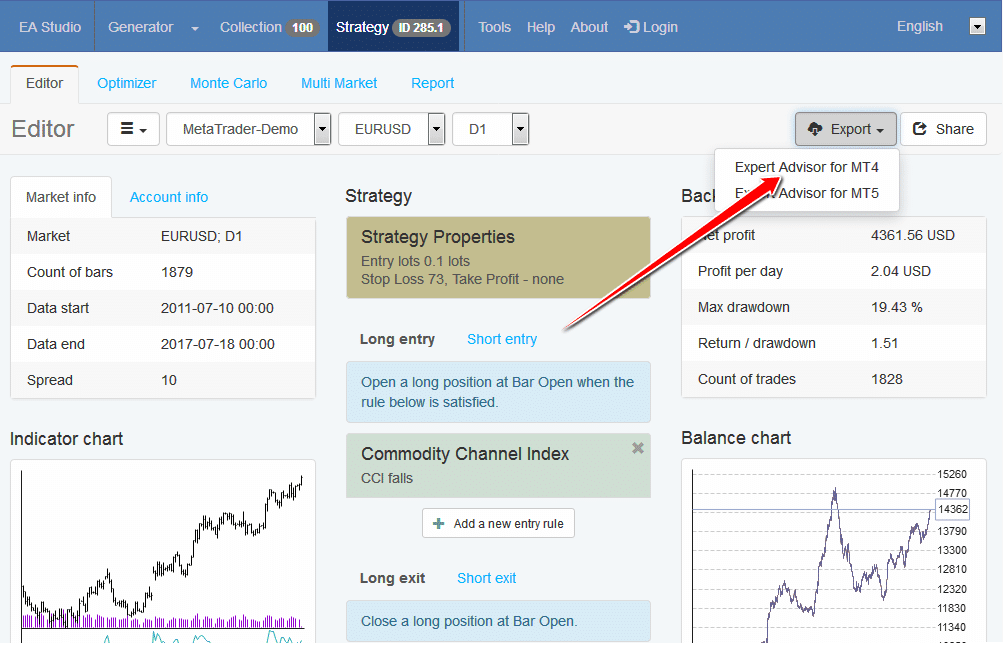
Task: Click the Share button
Action: point(943,129)
